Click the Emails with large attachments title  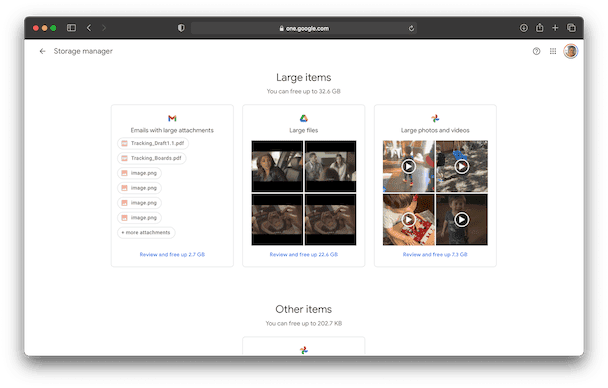(x=172, y=130)
